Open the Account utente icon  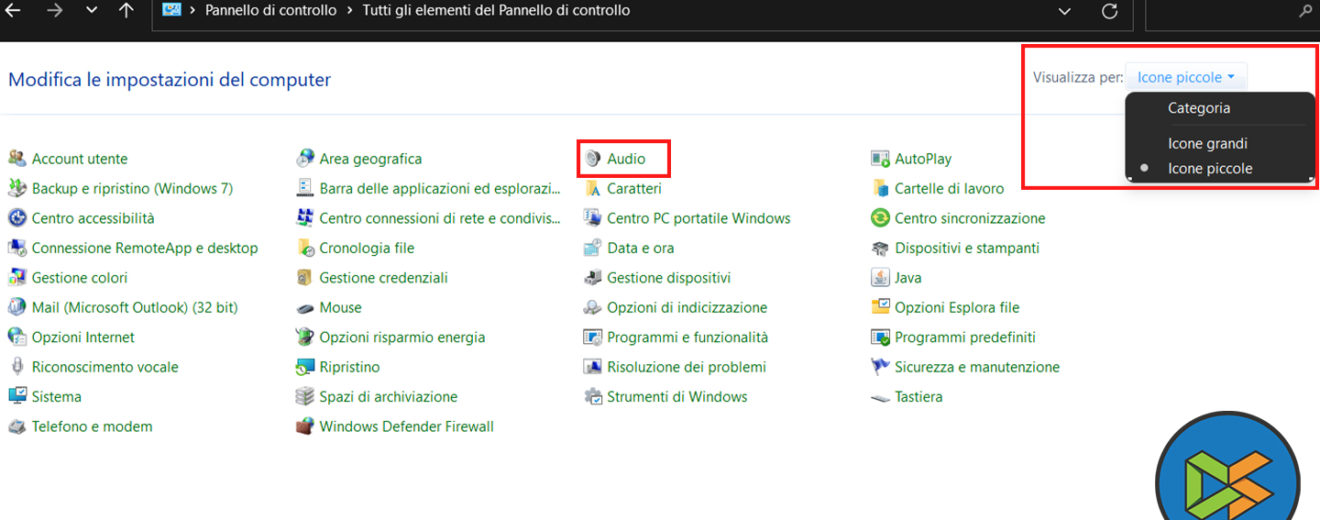17,159
